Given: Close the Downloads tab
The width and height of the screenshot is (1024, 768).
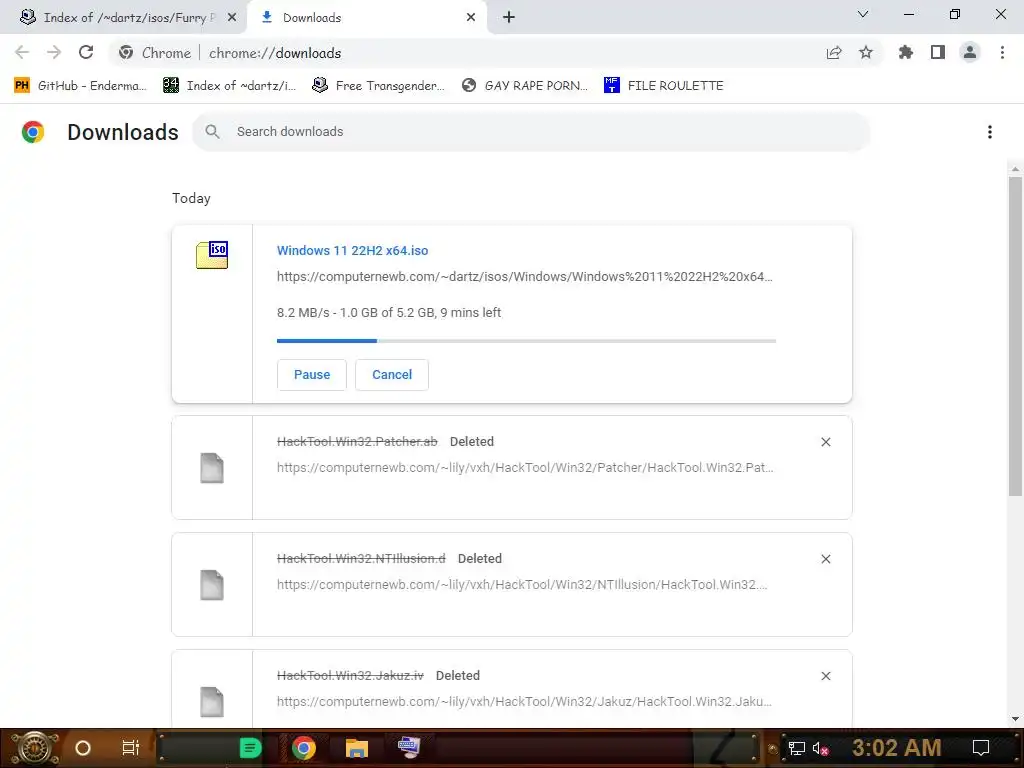Looking at the screenshot, I should pyautogui.click(x=471, y=18).
